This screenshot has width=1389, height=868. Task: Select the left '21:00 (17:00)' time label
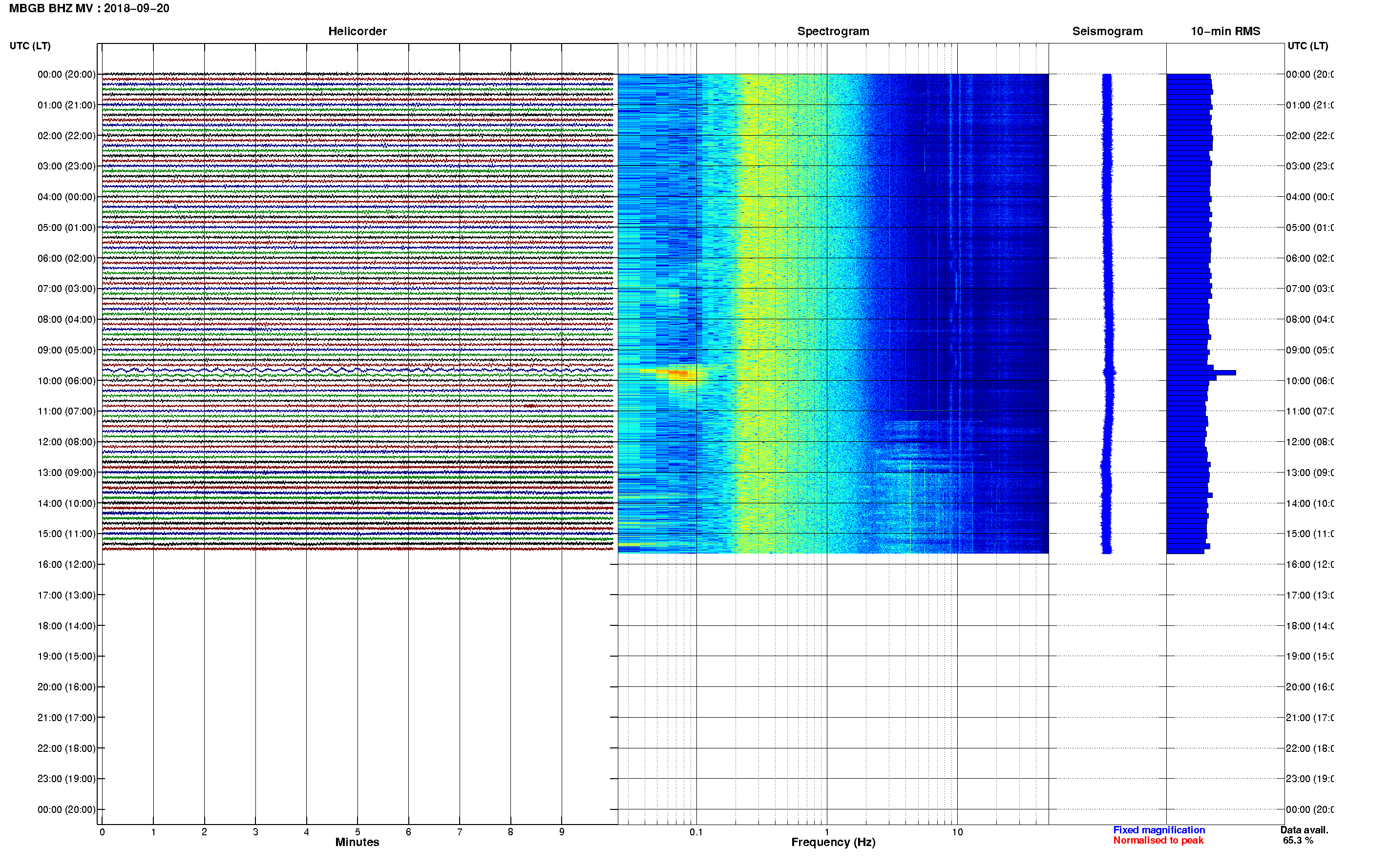66,718
